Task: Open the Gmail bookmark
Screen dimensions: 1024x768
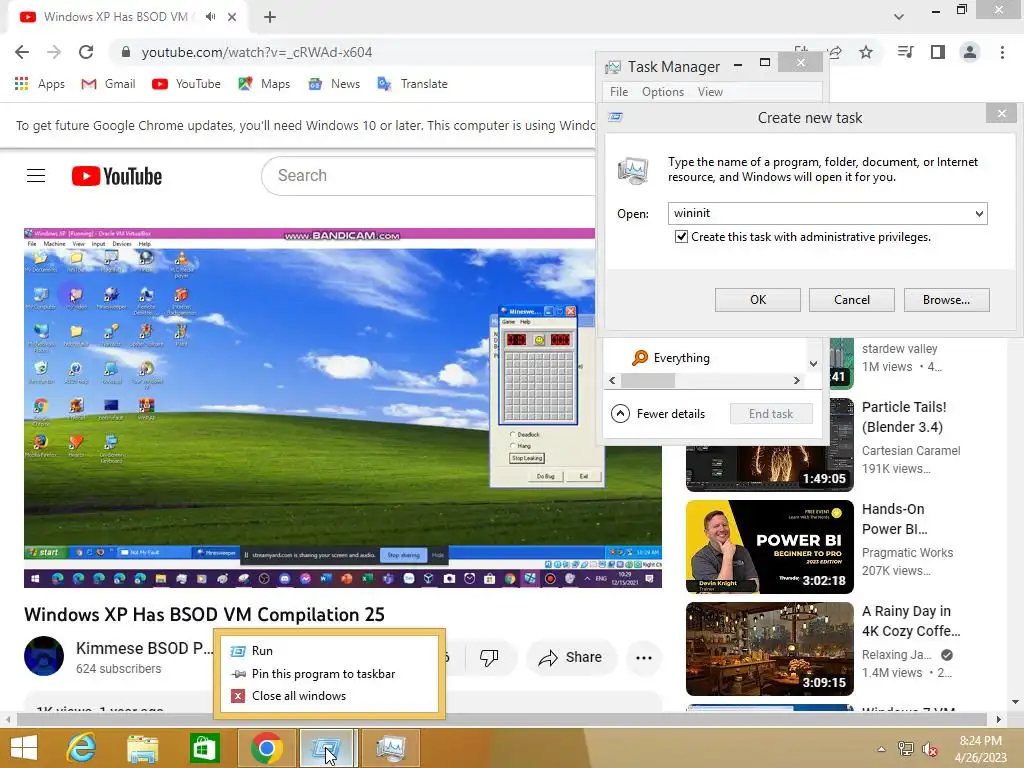Action: click(x=108, y=84)
